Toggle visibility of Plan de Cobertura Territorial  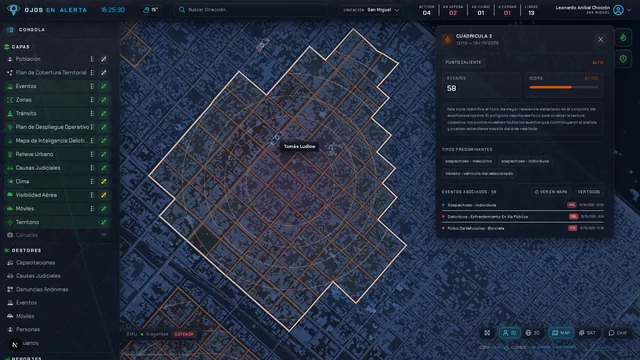coord(104,73)
